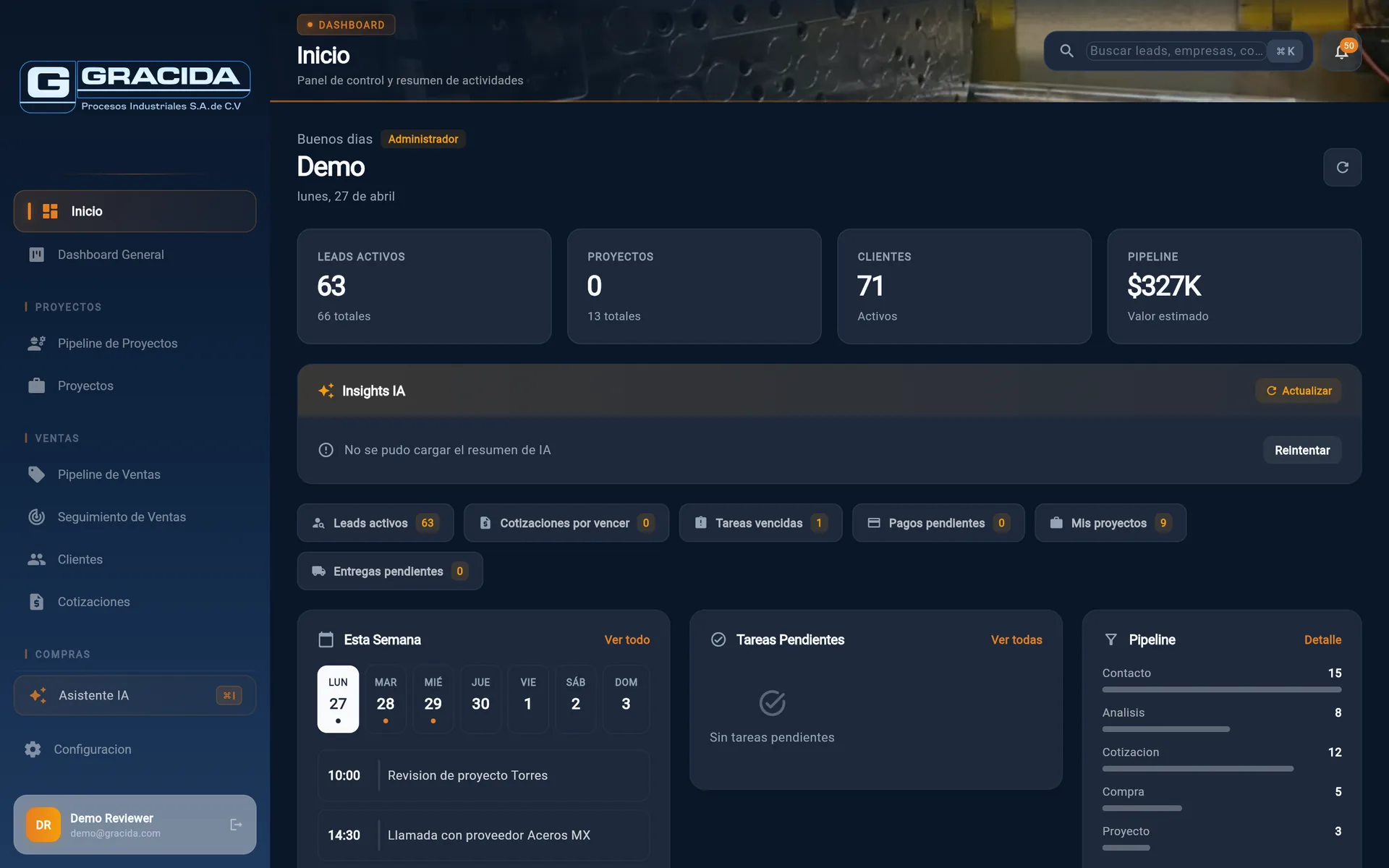Click the Reintentar button

tap(1302, 450)
